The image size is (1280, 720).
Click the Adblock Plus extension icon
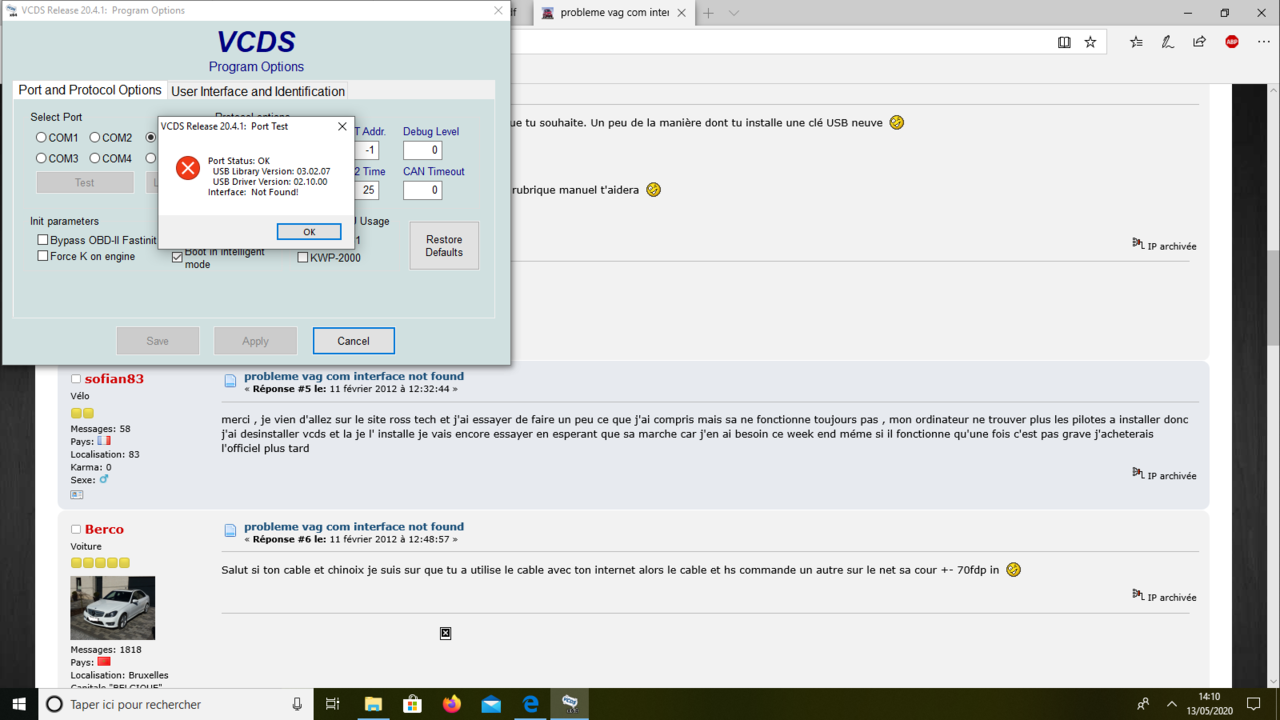coord(1232,42)
